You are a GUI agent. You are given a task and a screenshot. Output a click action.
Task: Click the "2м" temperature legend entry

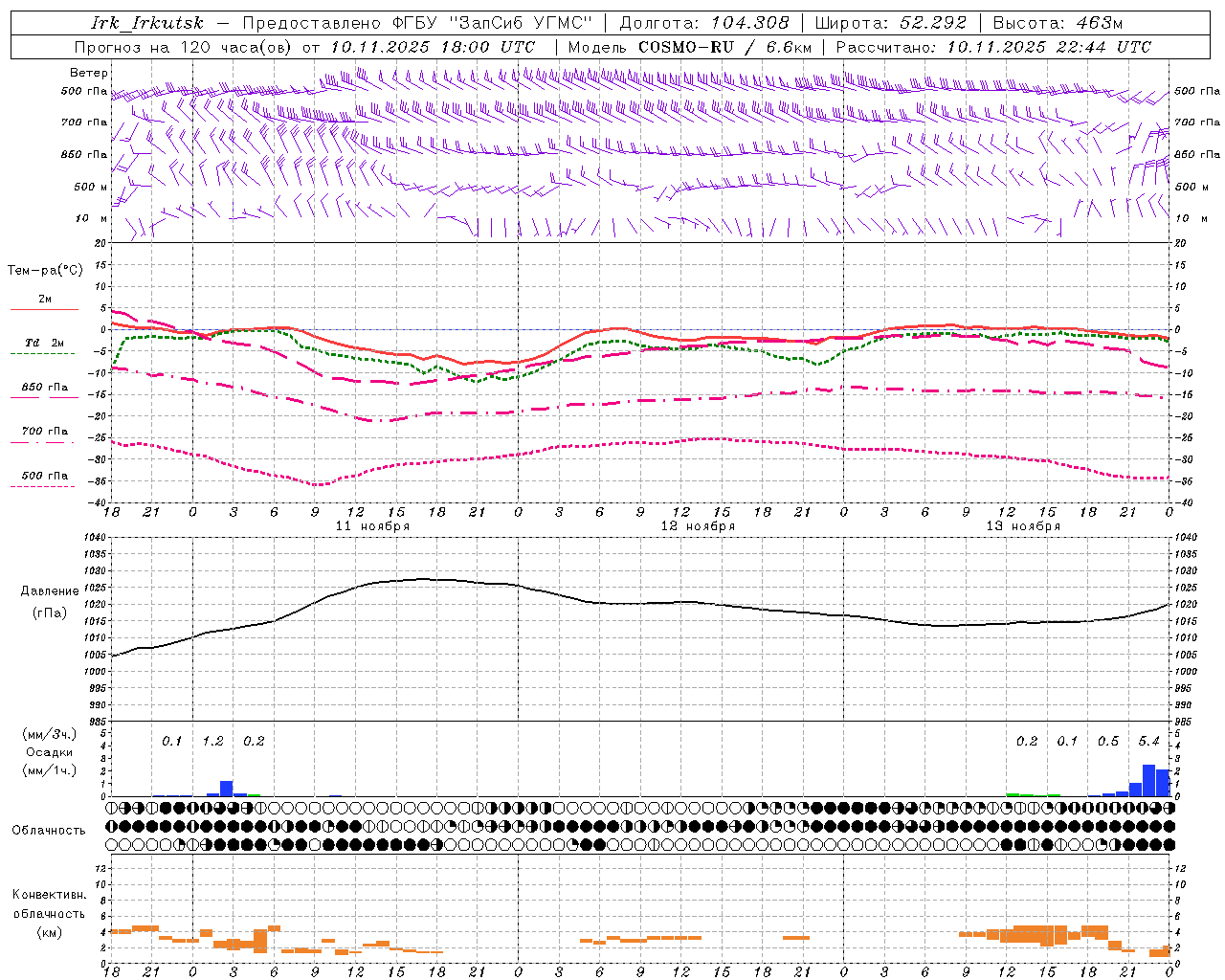(45, 300)
